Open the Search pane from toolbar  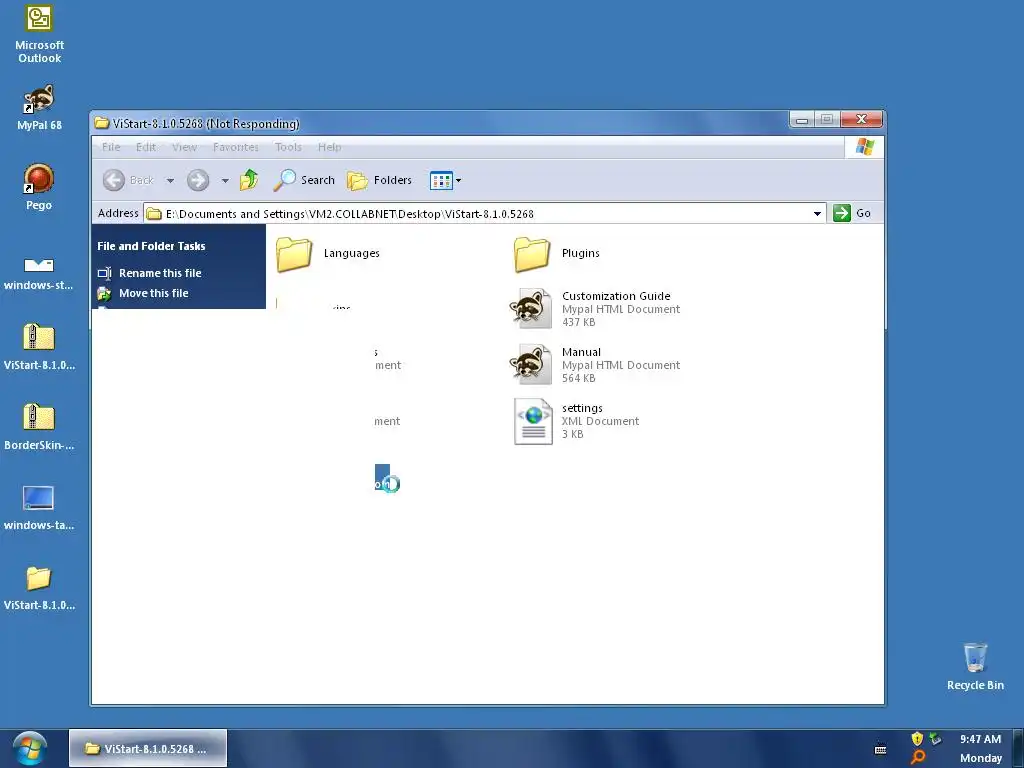(304, 180)
